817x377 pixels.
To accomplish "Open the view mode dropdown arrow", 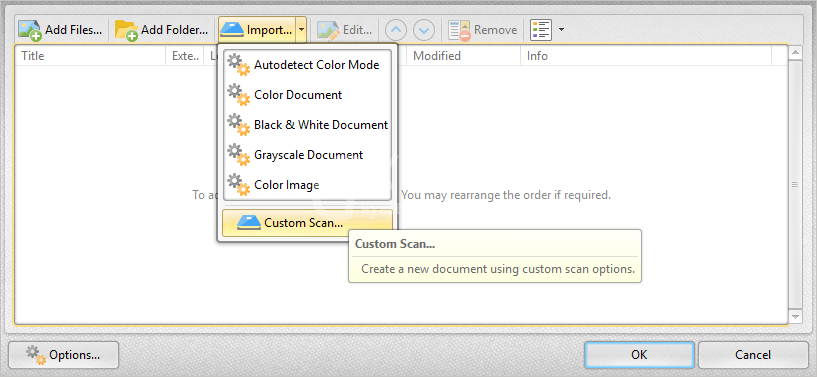I will [561, 30].
